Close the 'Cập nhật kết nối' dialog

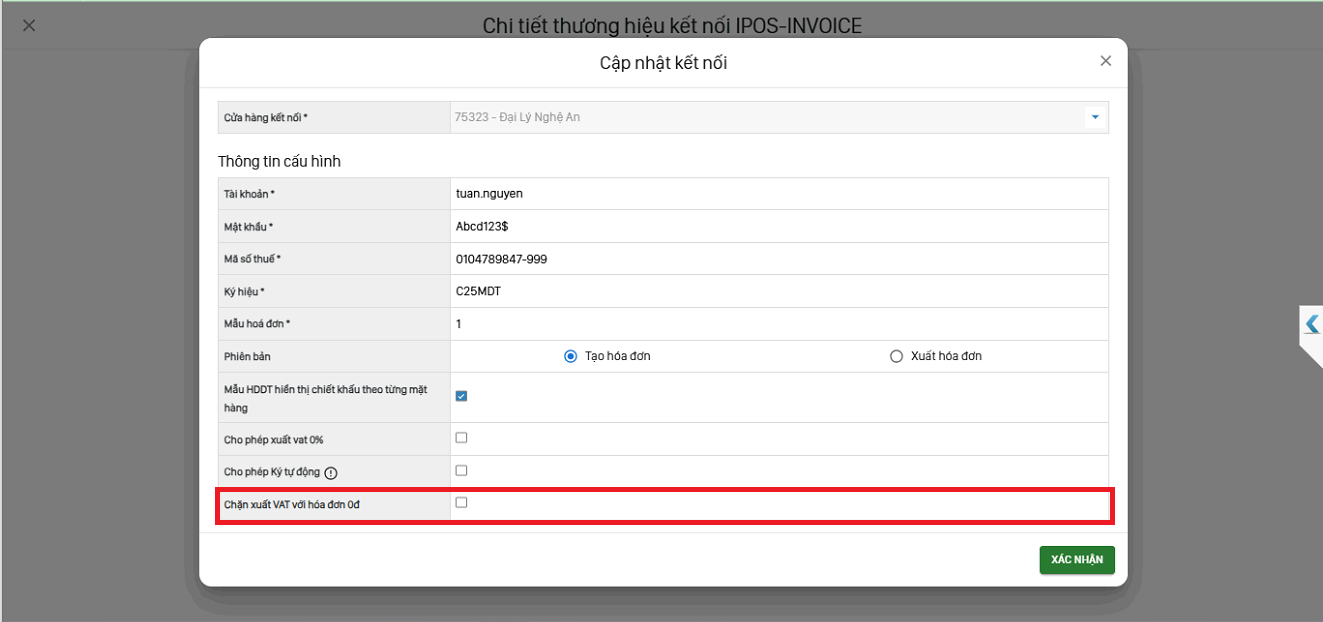click(x=1105, y=61)
